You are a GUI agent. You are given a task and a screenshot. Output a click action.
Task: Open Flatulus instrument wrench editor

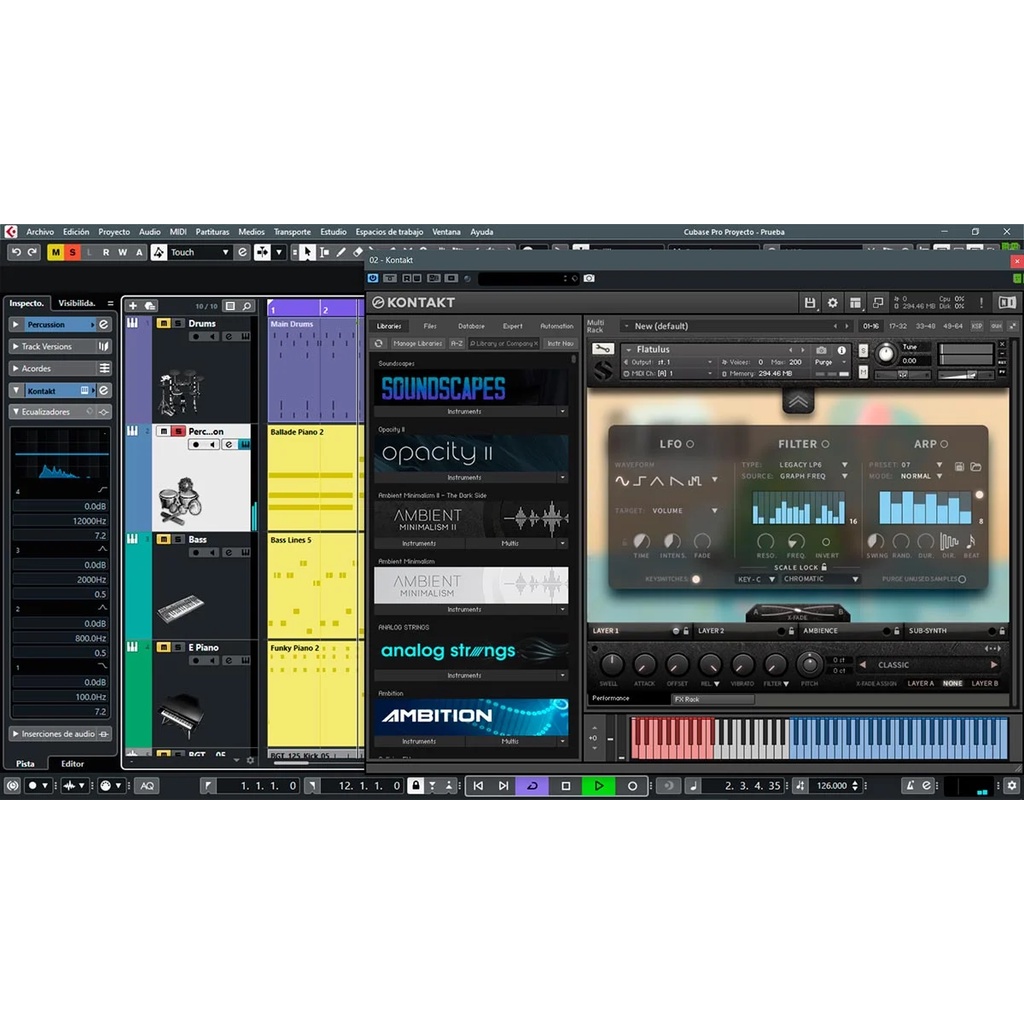point(603,349)
